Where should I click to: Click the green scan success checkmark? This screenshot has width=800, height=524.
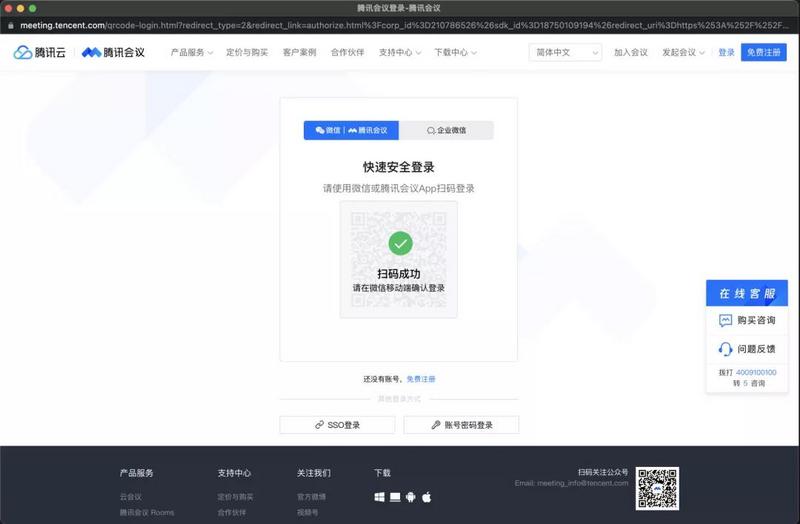pyautogui.click(x=401, y=243)
